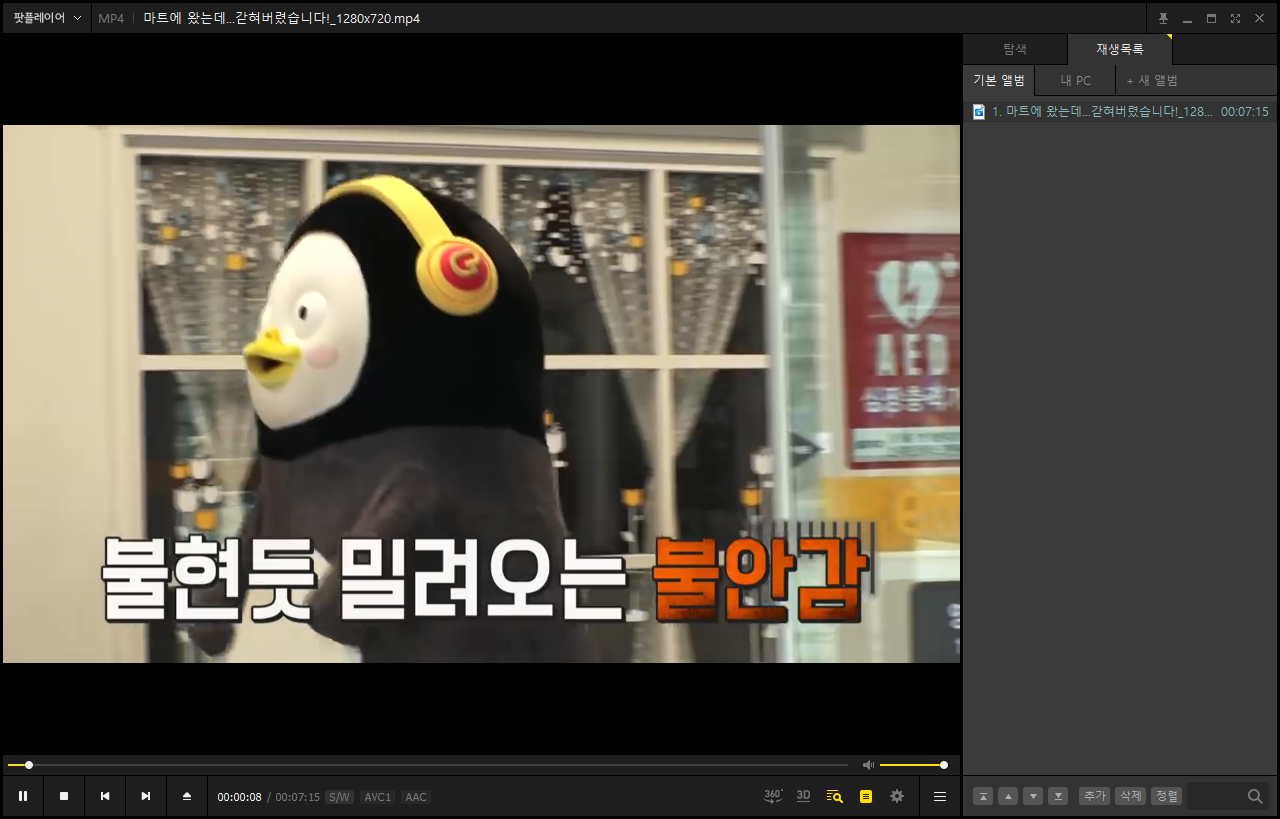The height and width of the screenshot is (819, 1280).
Task: Click the AVC1 video codec label
Action: [378, 797]
